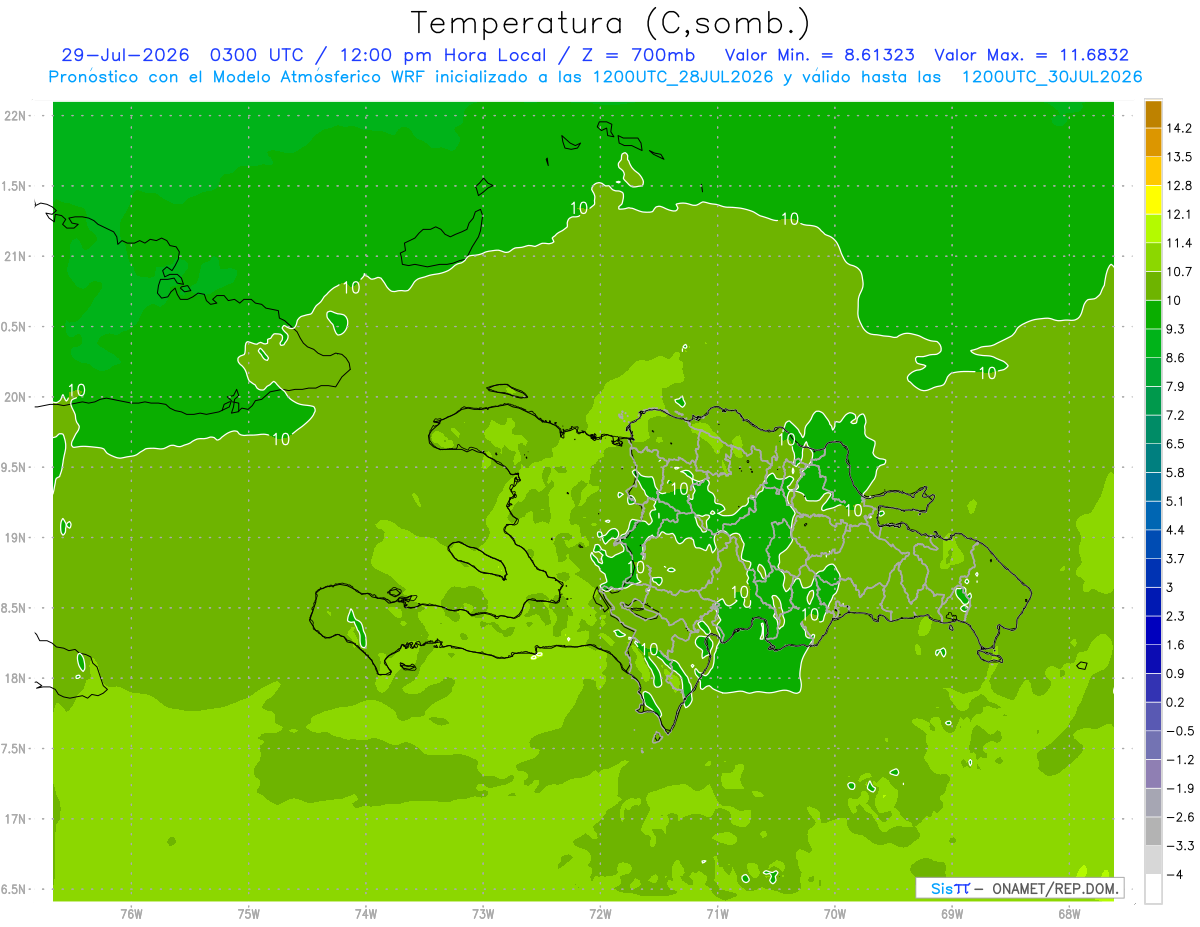Click the "21N" latitude label
This screenshot has height=927, width=1200.
click(x=16, y=257)
